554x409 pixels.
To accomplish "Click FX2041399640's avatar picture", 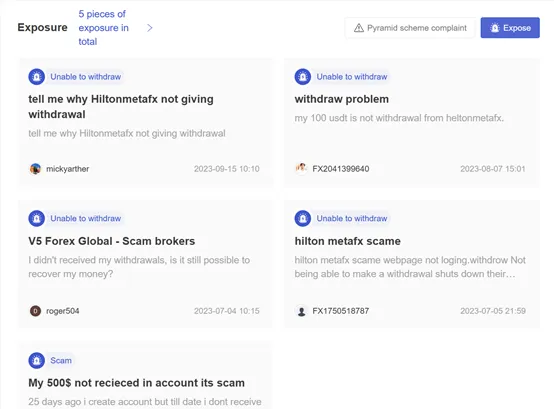I will tap(301, 168).
